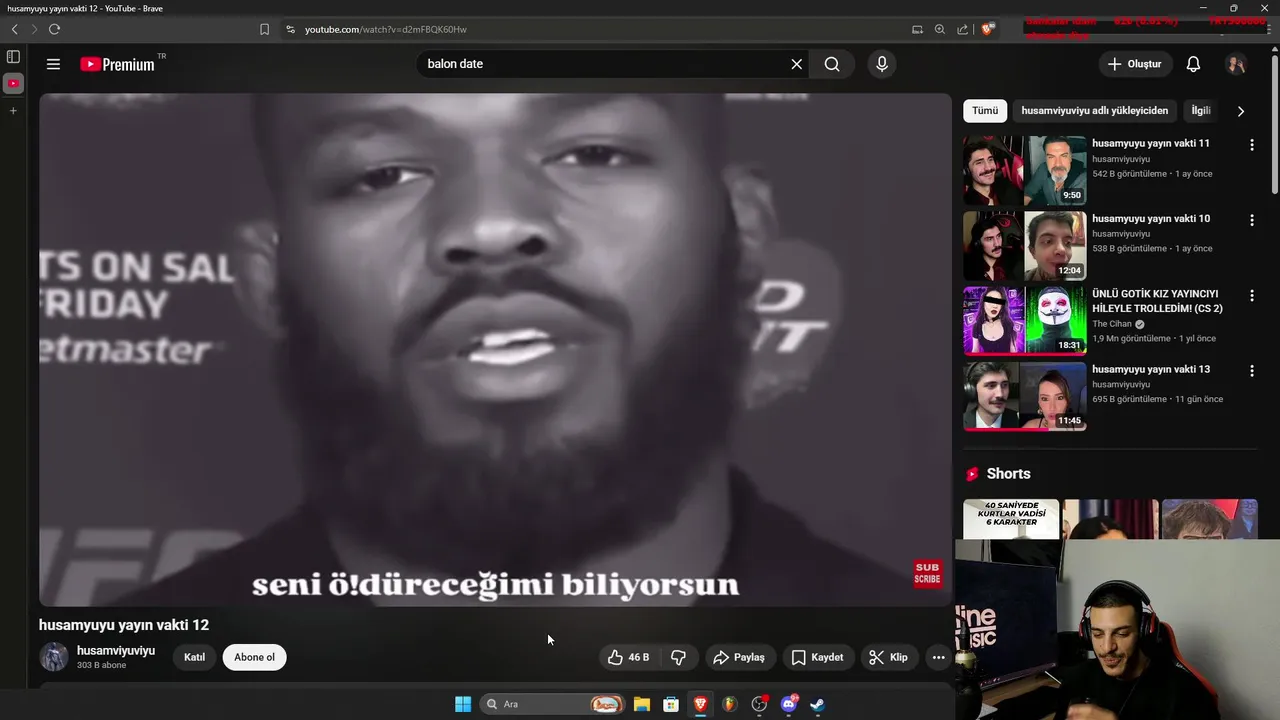Open the notifications bell
1280x720 pixels.
click(x=1193, y=64)
